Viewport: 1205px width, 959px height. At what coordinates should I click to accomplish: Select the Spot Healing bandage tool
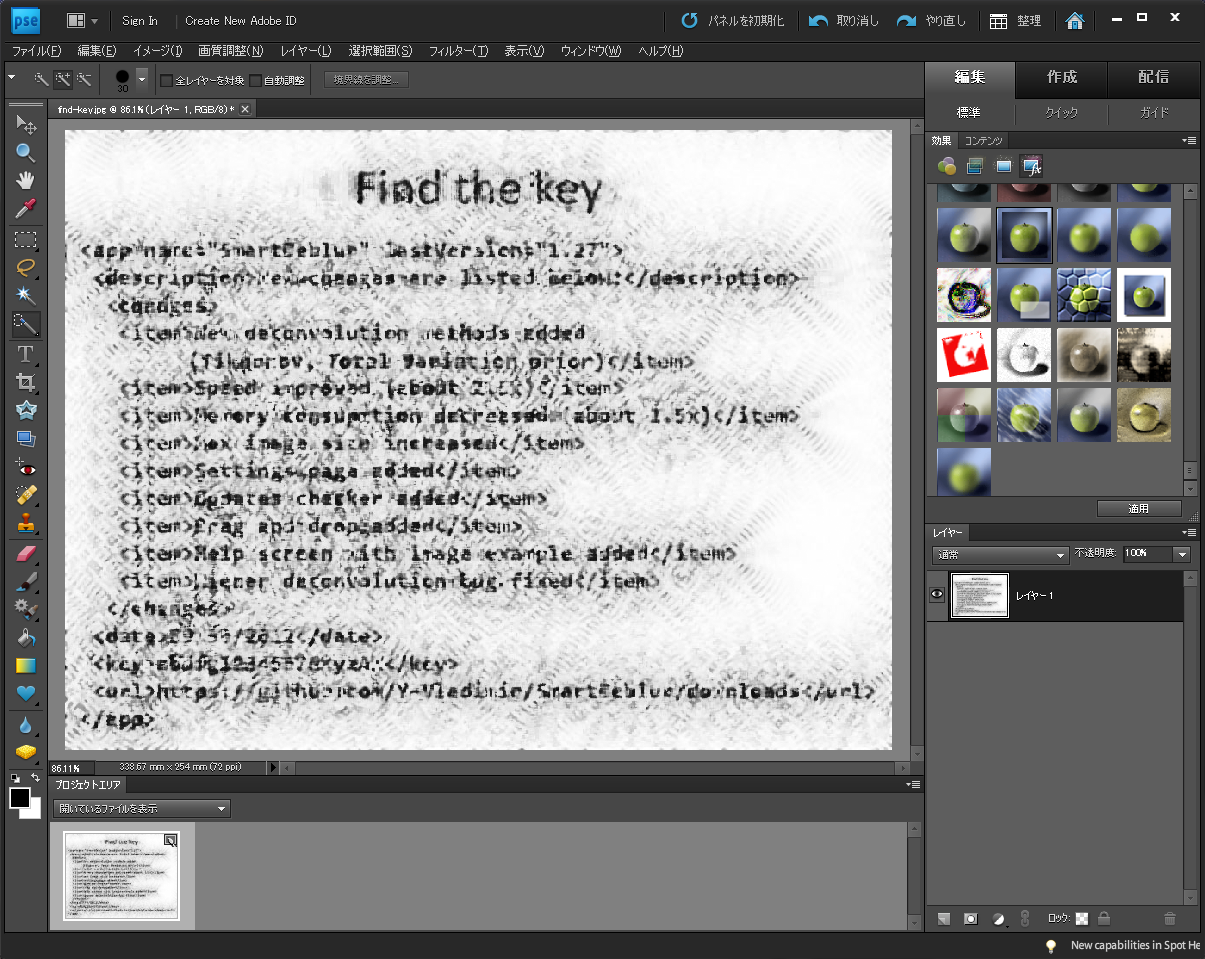(x=26, y=496)
